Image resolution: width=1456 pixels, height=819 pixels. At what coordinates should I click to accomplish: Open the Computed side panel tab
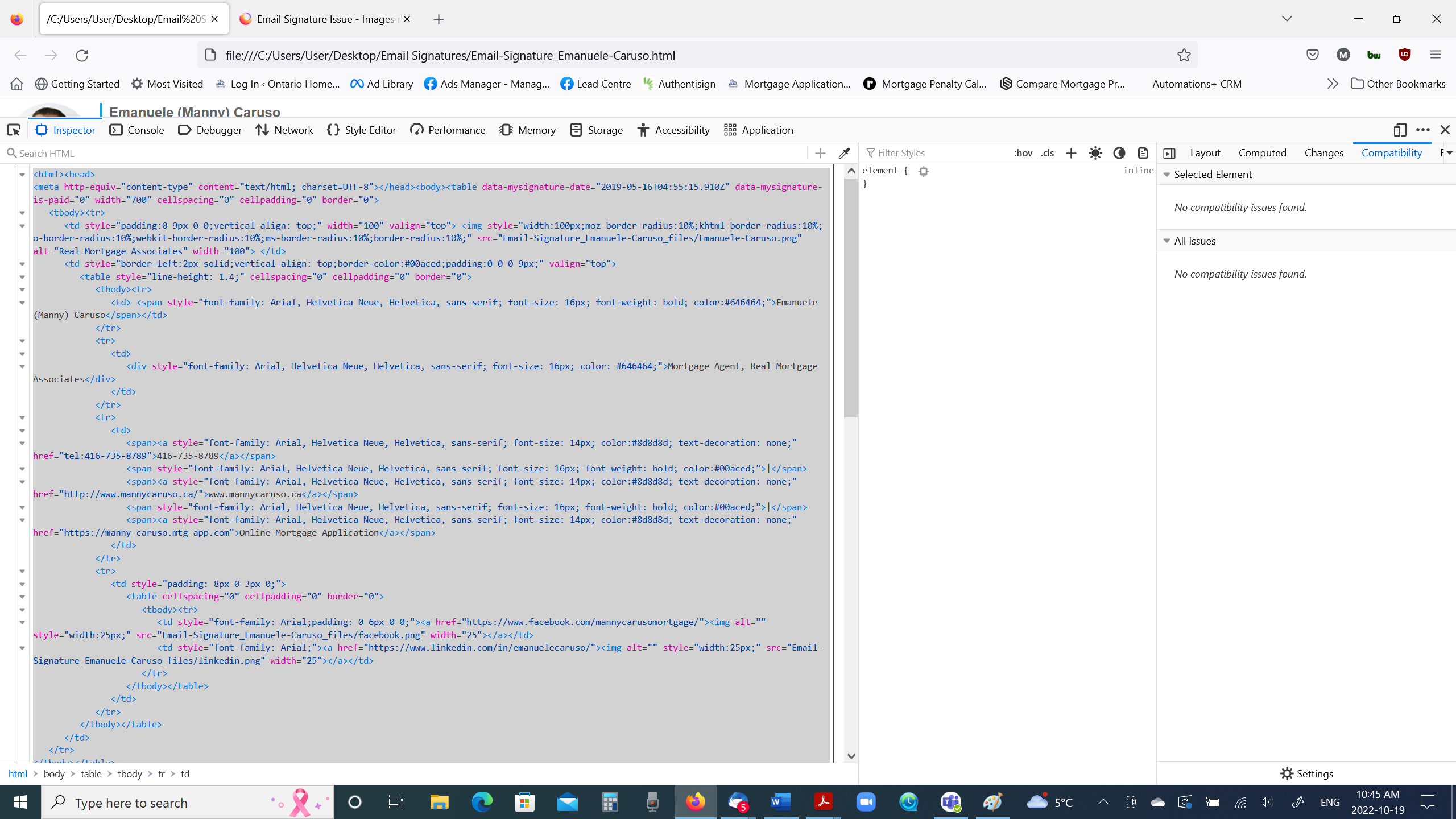pyautogui.click(x=1262, y=153)
